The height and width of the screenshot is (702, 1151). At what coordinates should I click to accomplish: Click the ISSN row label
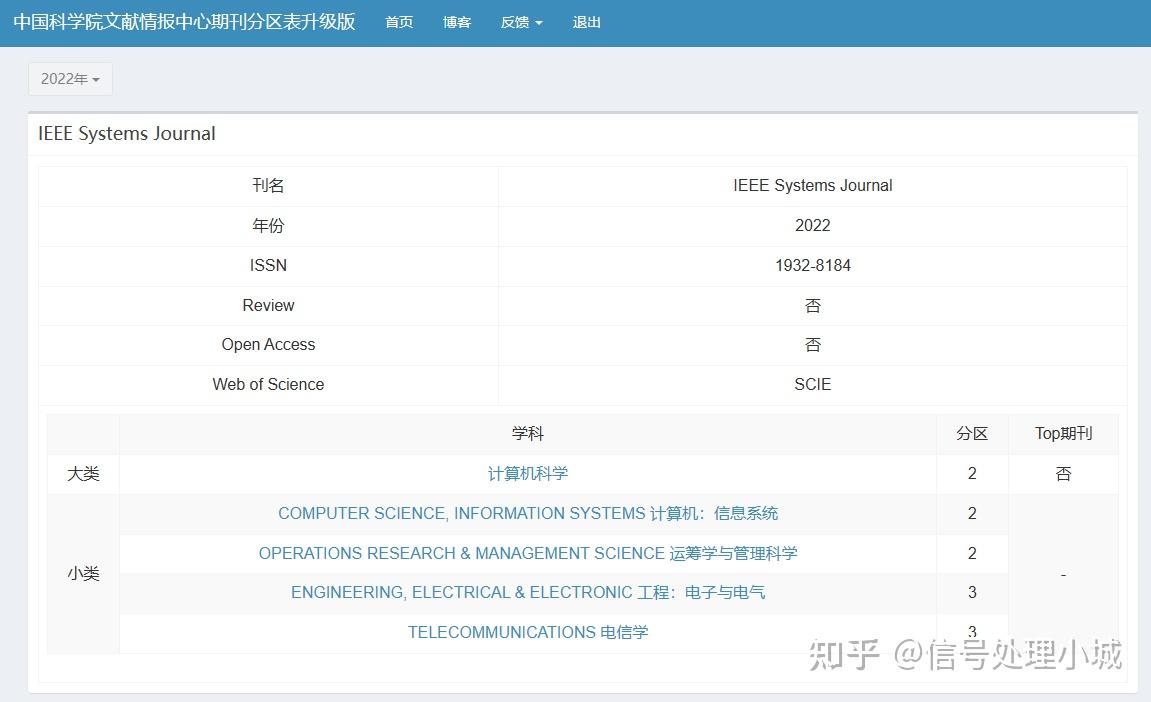(x=268, y=265)
